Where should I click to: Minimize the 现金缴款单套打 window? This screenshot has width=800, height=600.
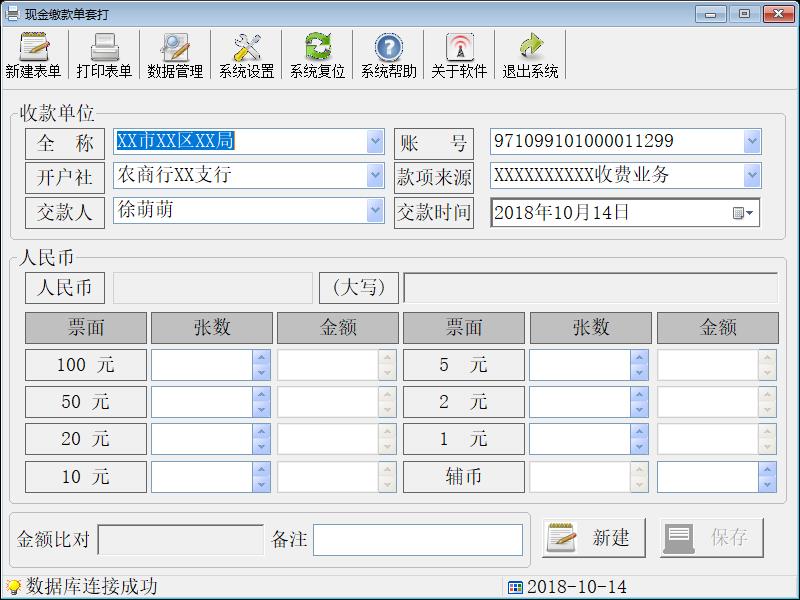(x=711, y=14)
